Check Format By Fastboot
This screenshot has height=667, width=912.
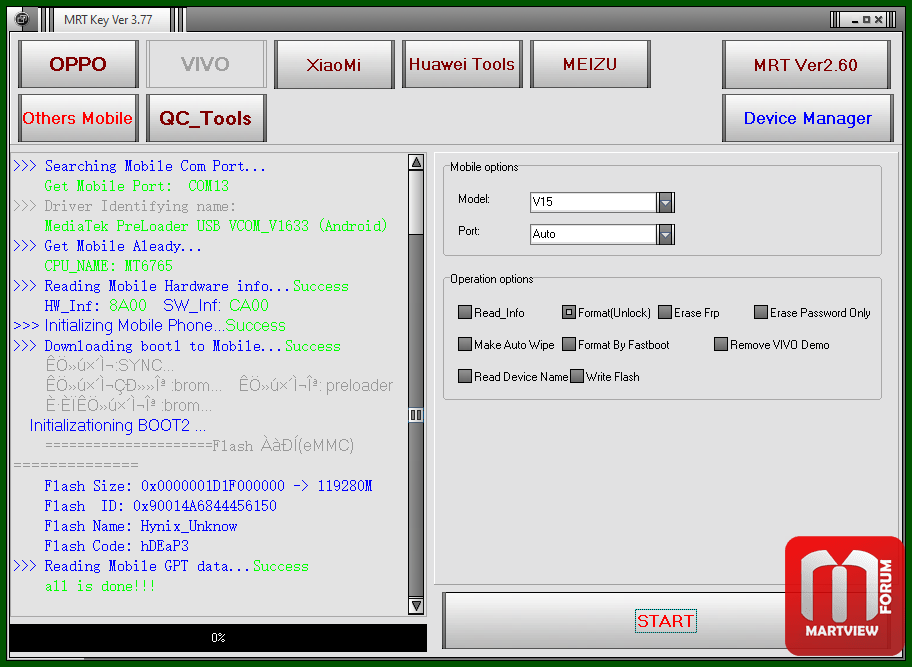click(569, 344)
